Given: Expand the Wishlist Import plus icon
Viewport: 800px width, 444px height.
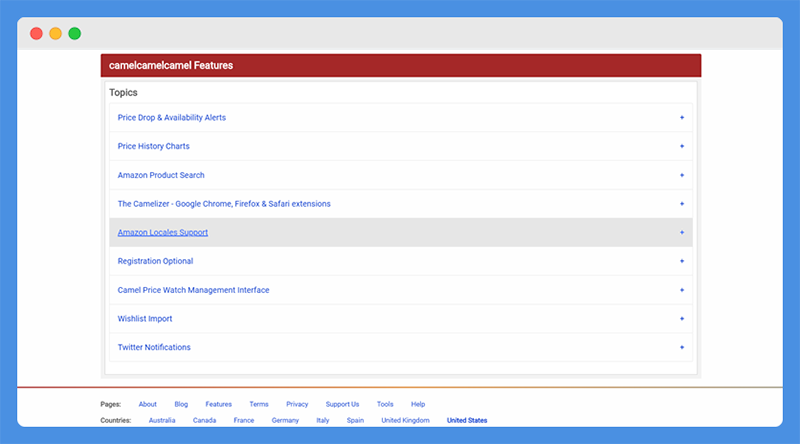Looking at the screenshot, I should [682, 318].
